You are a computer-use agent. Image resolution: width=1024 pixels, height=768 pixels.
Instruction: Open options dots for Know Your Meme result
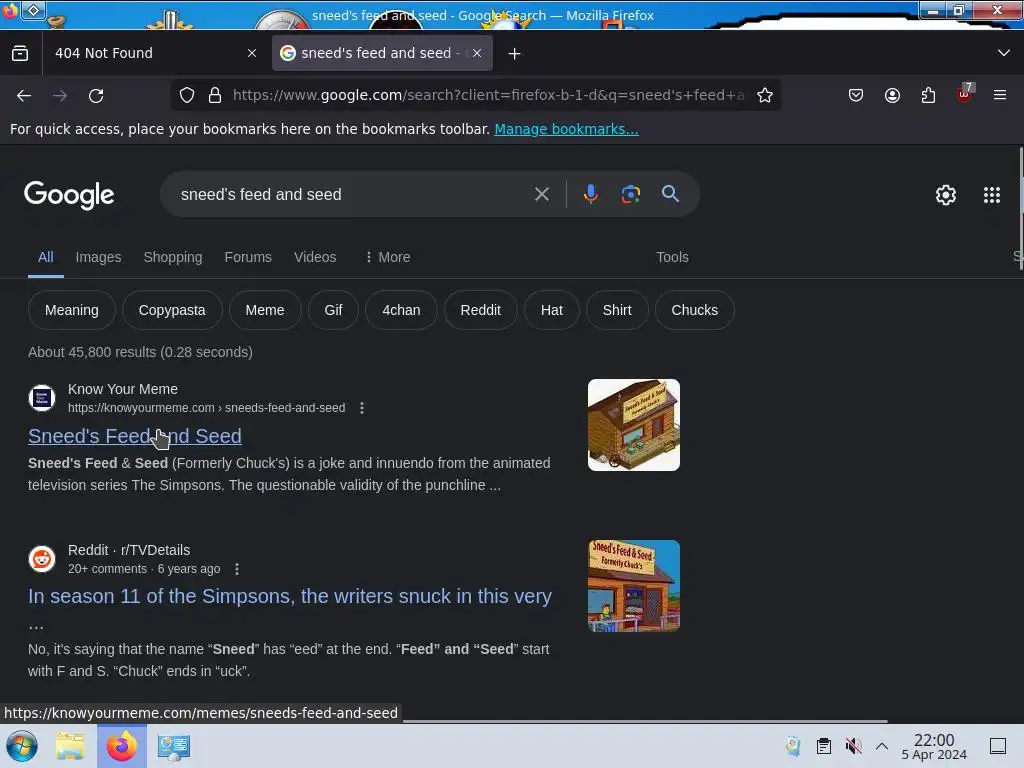[x=362, y=408]
